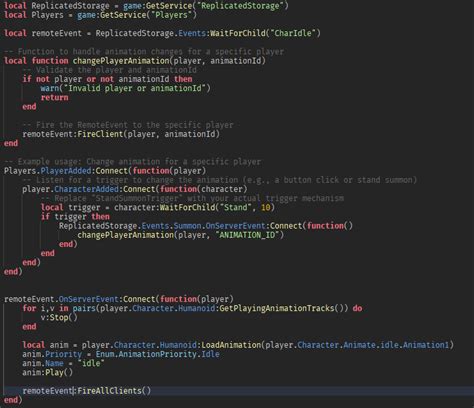Screen dimensions: 474x408
Task: Click the number 10 timeout argument
Action: point(266,208)
